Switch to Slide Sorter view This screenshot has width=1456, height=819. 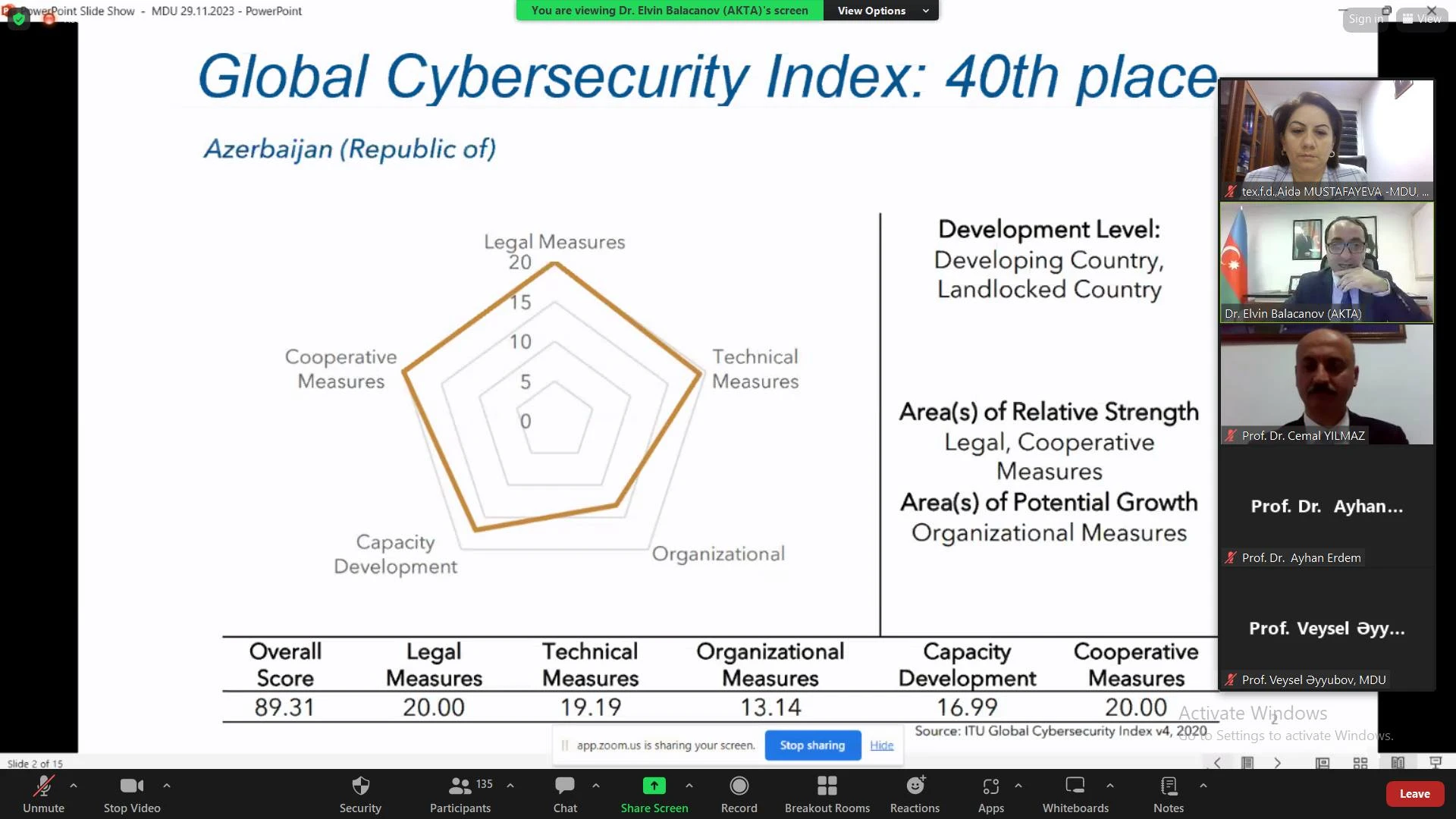click(1360, 763)
